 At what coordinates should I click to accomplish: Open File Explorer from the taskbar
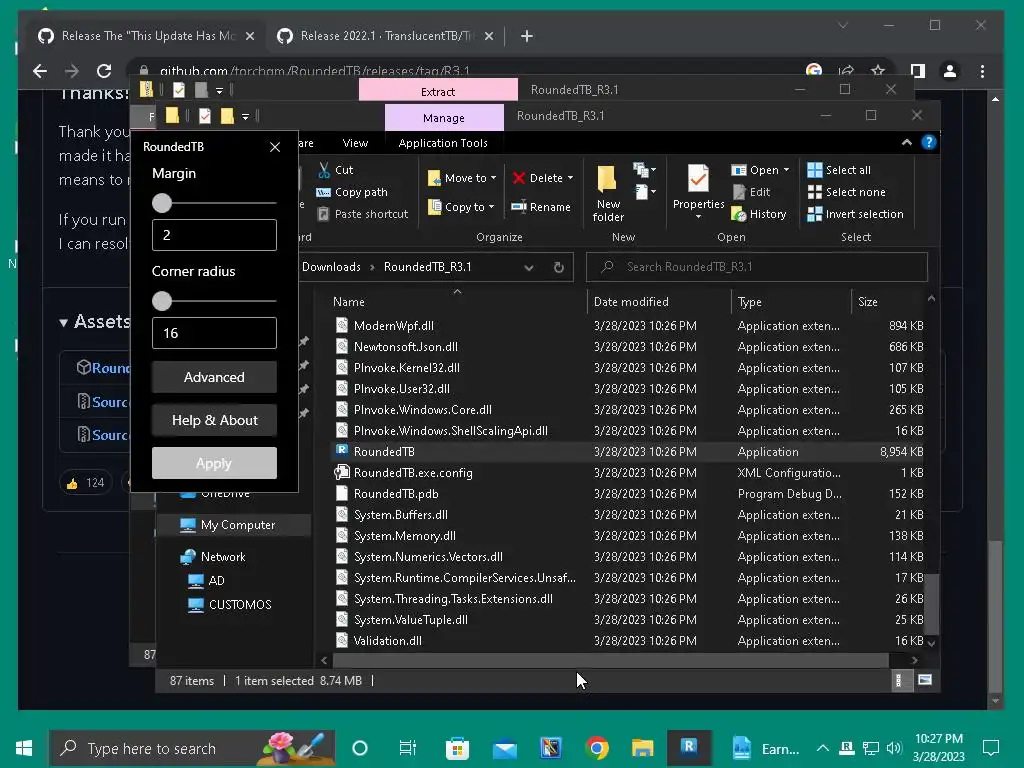pos(643,748)
